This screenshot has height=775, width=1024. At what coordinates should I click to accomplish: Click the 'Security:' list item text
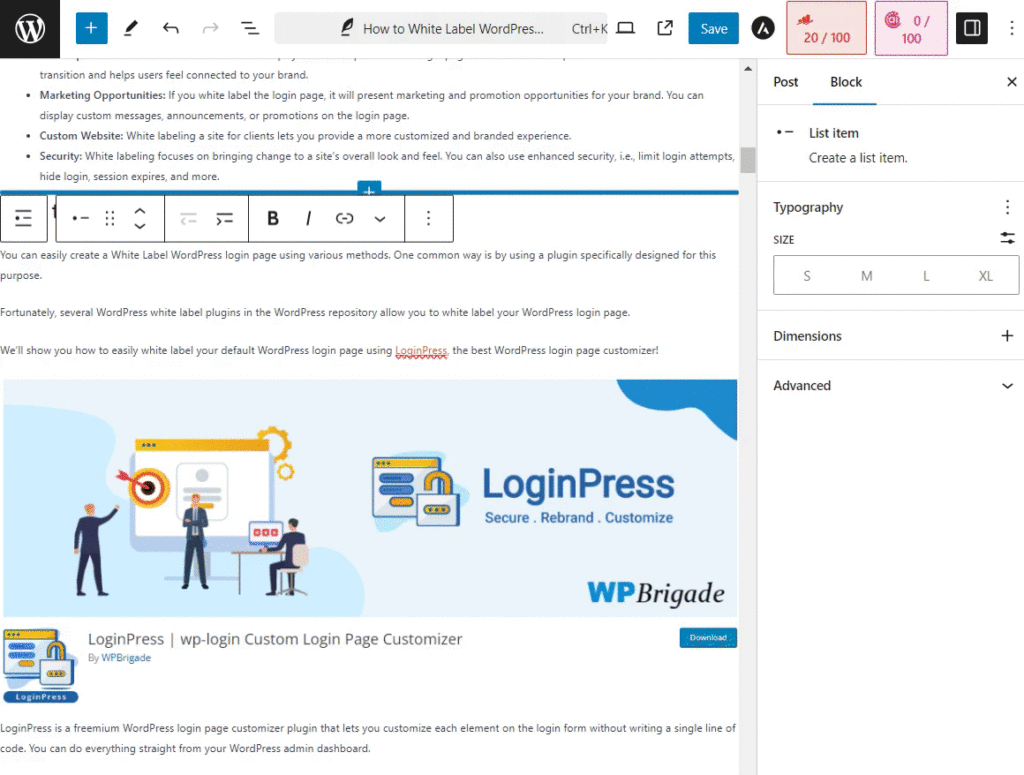(x=387, y=166)
